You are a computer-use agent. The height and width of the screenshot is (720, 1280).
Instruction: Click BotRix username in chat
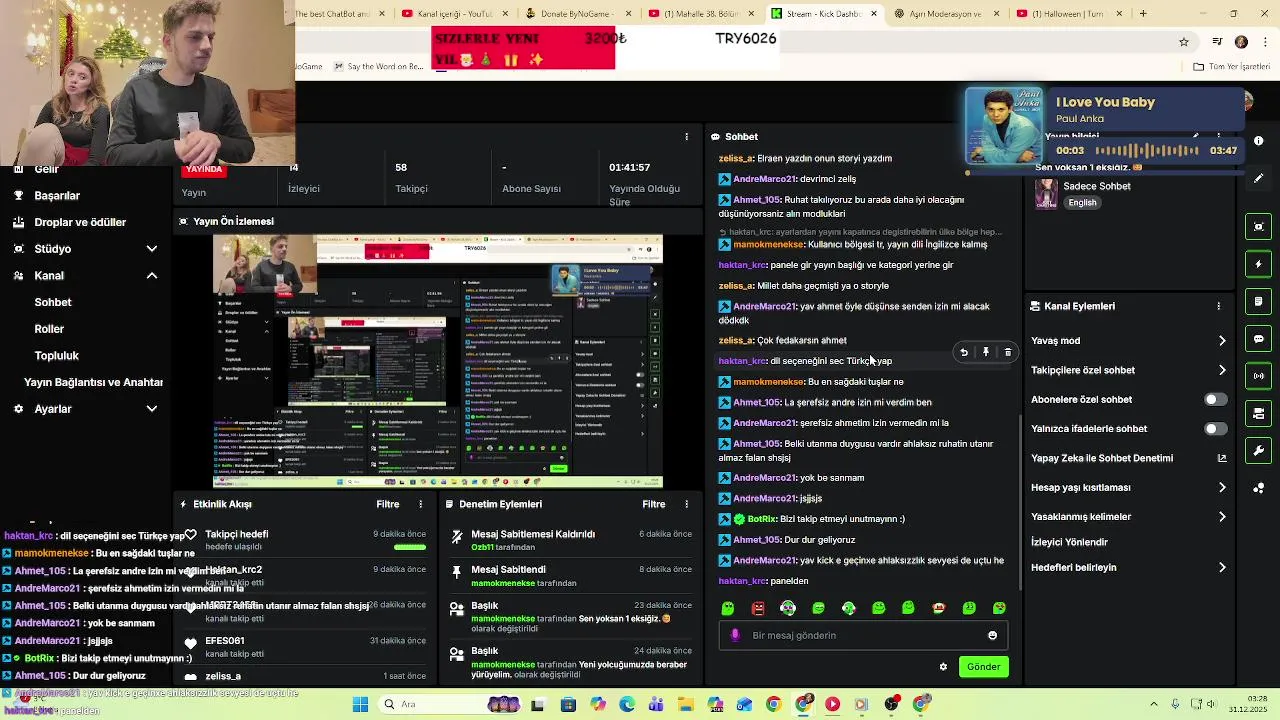pos(762,519)
